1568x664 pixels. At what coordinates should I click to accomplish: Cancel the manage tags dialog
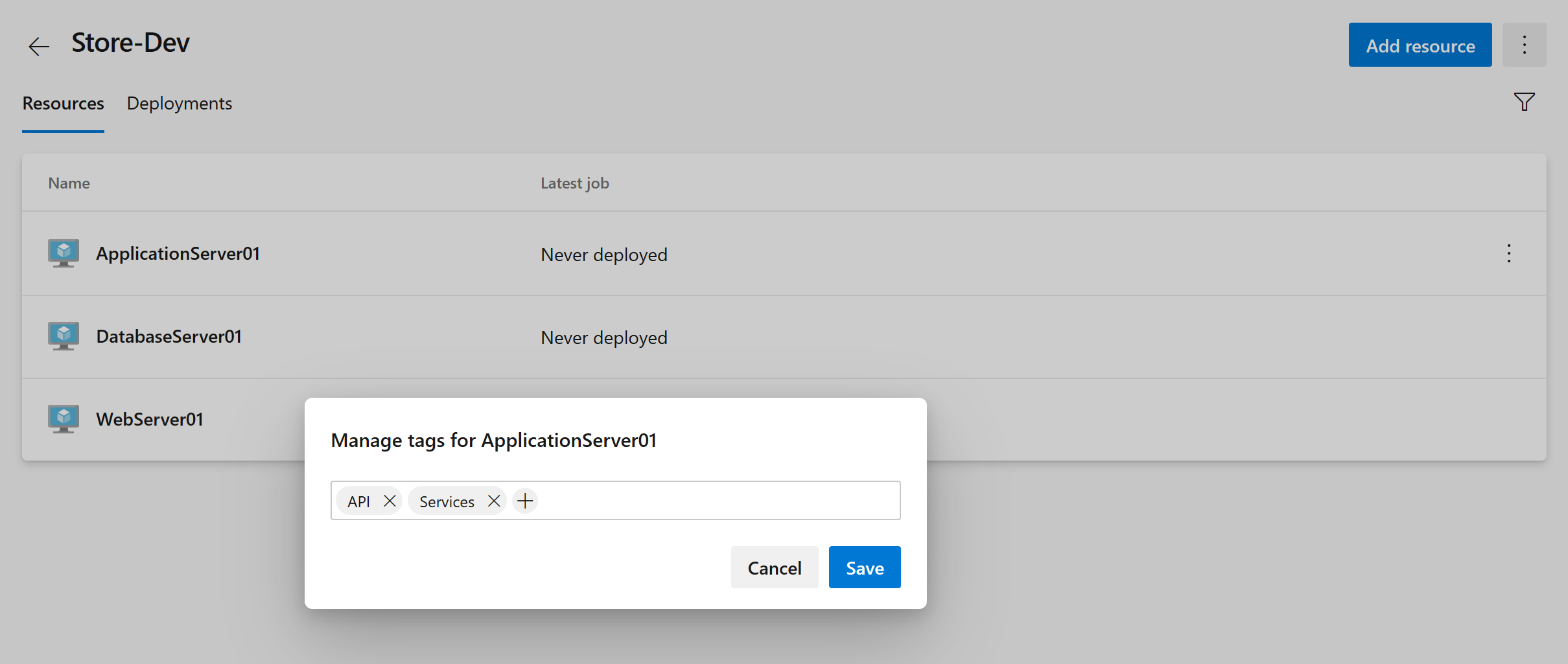774,567
